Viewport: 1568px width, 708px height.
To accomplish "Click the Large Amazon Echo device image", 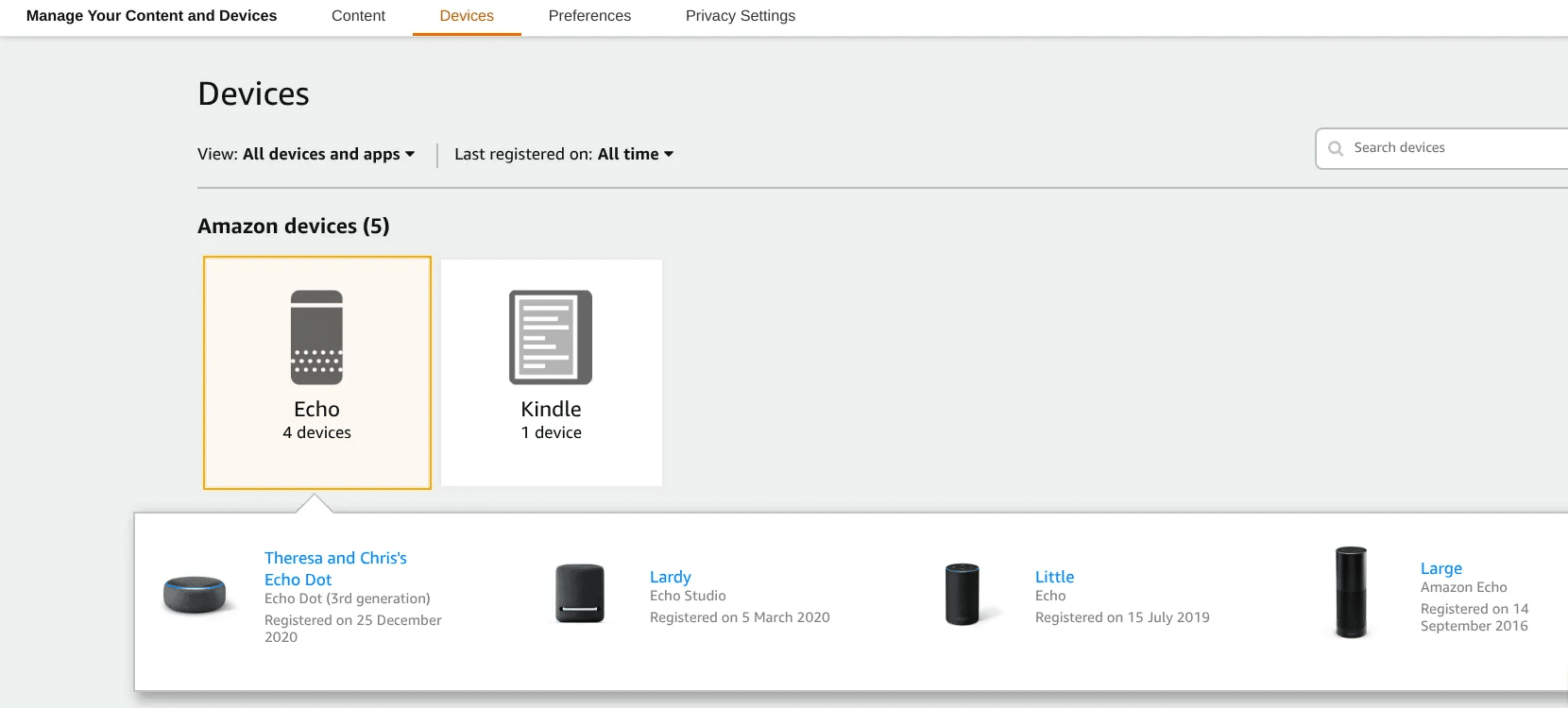I will [1351, 593].
